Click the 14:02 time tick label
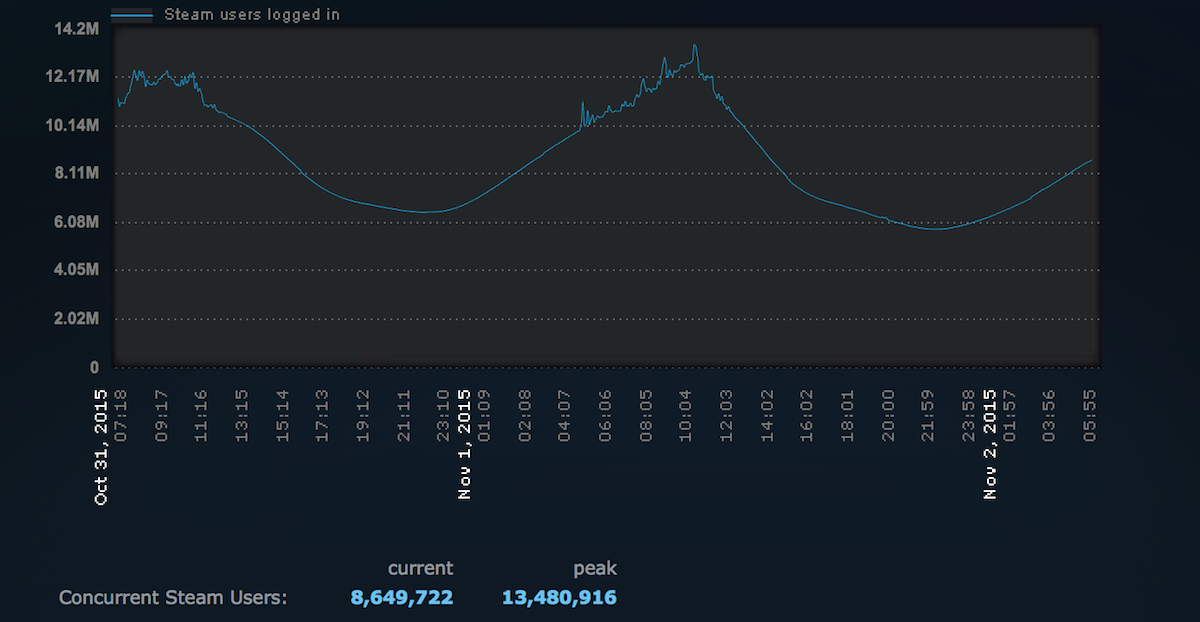The width and height of the screenshot is (1200, 622). coord(767,416)
